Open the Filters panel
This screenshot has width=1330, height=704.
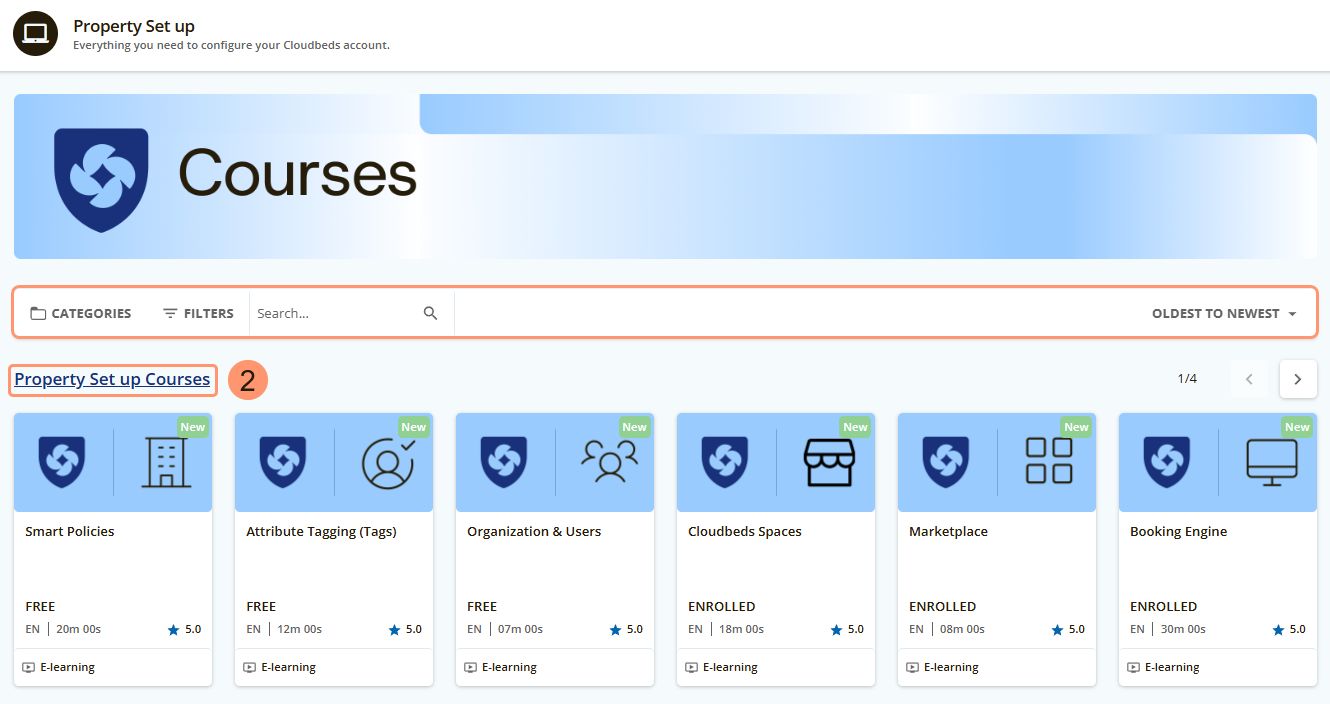click(198, 313)
